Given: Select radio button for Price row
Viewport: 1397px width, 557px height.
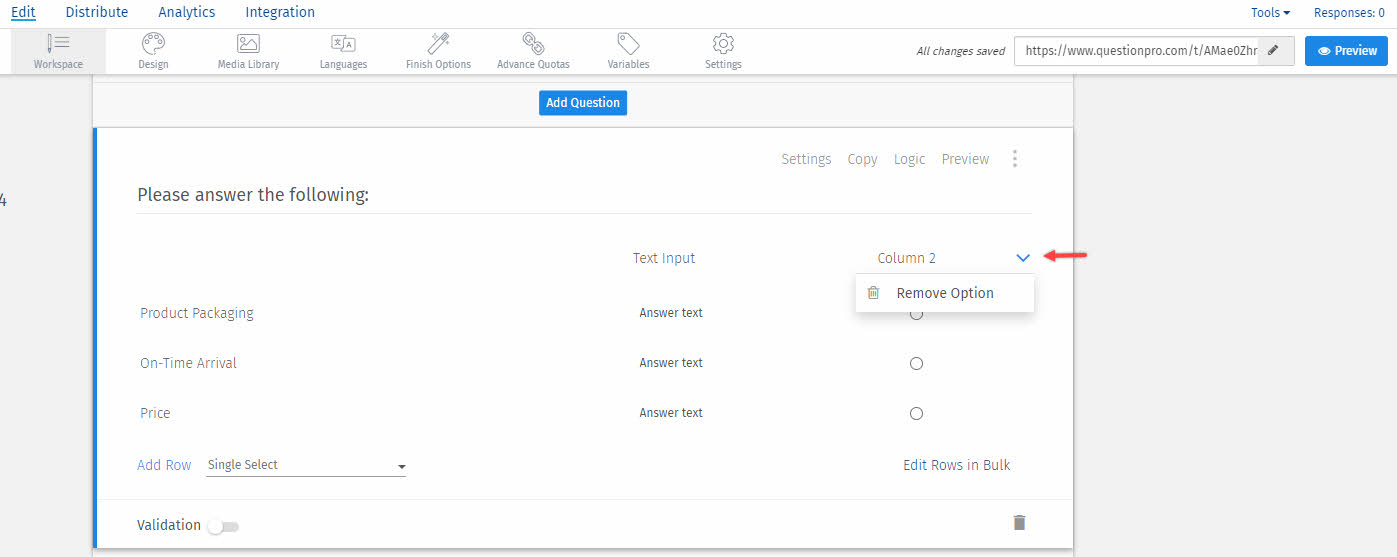Looking at the screenshot, I should pyautogui.click(x=916, y=414).
